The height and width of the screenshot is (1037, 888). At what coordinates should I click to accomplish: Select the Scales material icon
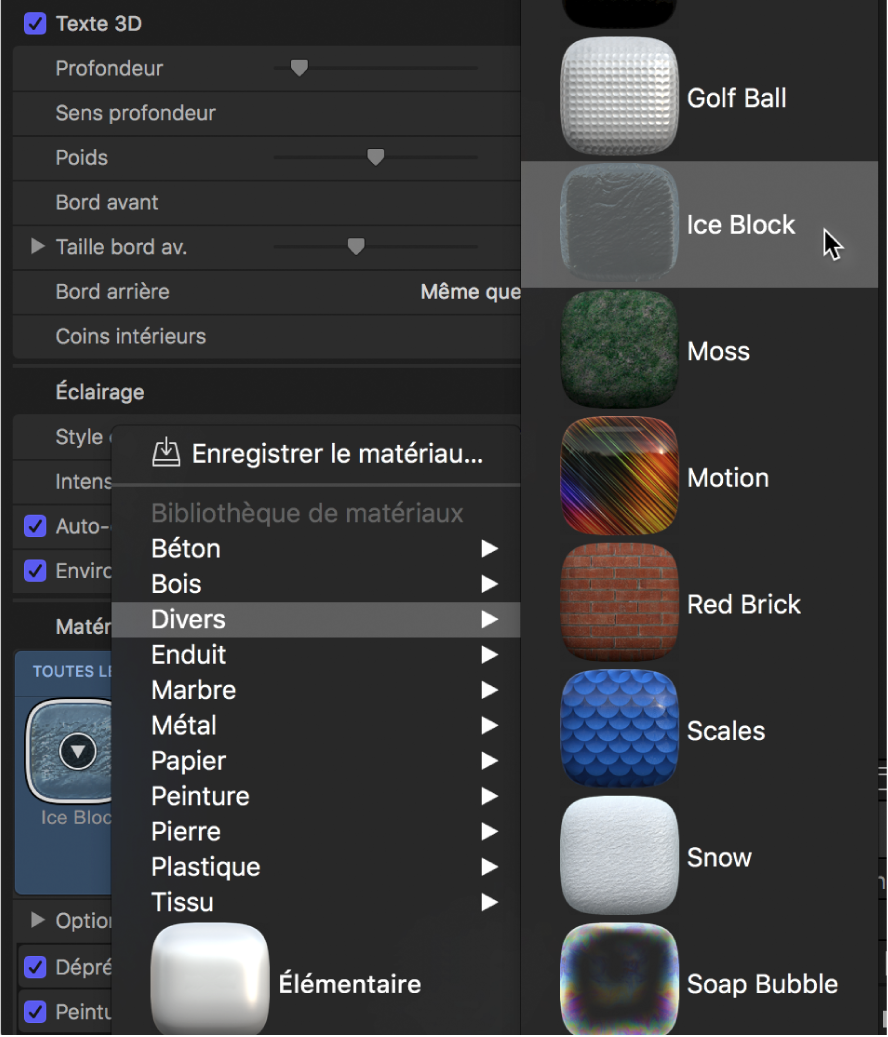coord(620,730)
